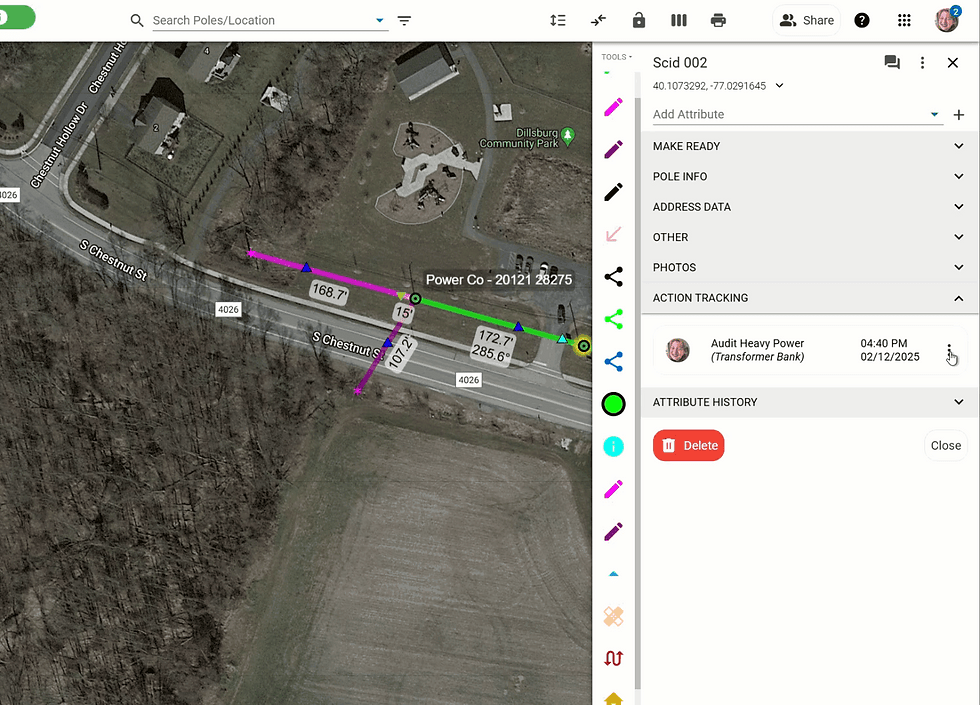Open the comments icon for Scid 002
Image resolution: width=980 pixels, height=705 pixels.
[x=892, y=62]
